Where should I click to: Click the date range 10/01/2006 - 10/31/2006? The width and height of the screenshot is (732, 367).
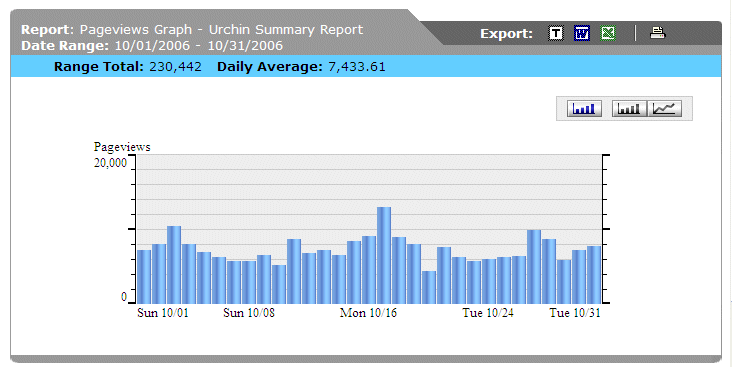click(199, 46)
